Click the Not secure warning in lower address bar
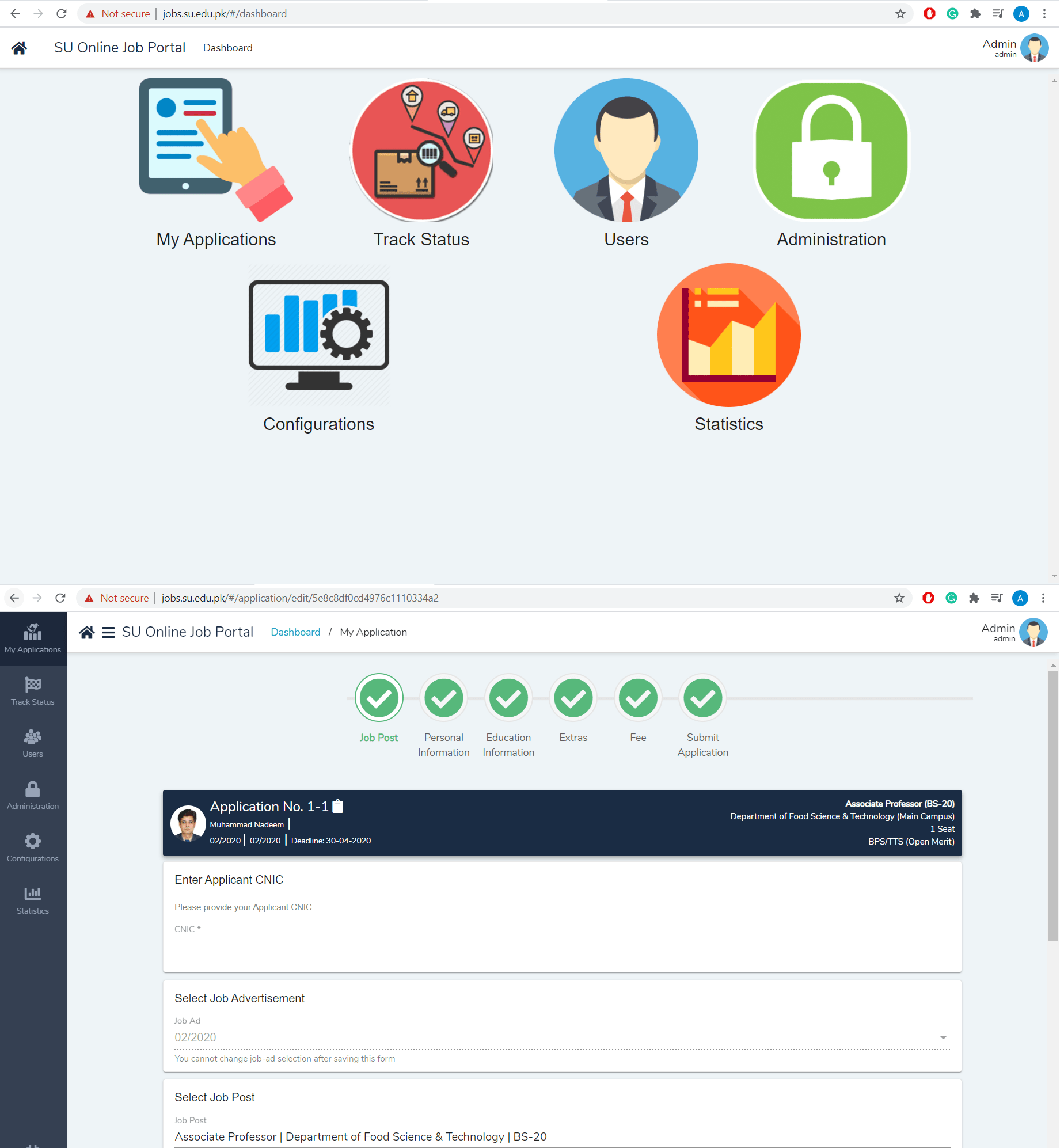 (117, 598)
